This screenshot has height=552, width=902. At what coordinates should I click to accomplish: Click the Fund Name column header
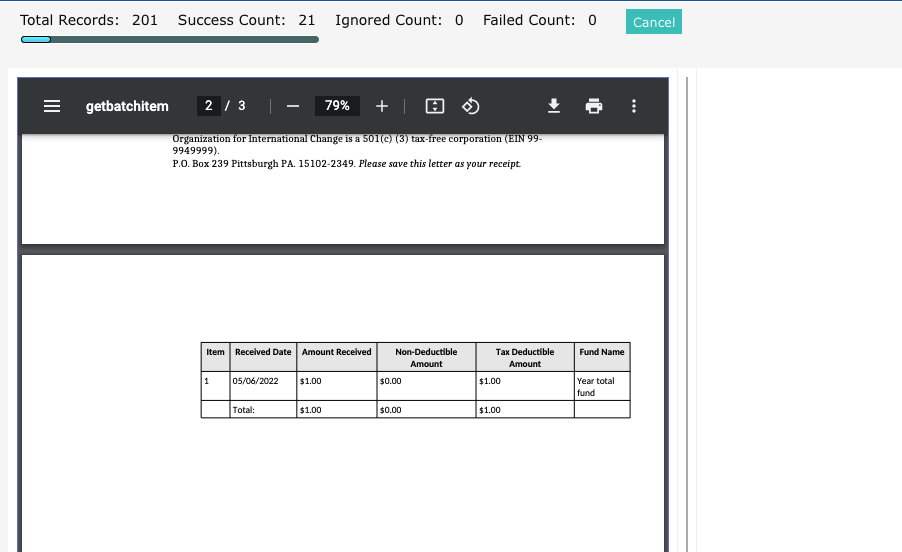602,357
